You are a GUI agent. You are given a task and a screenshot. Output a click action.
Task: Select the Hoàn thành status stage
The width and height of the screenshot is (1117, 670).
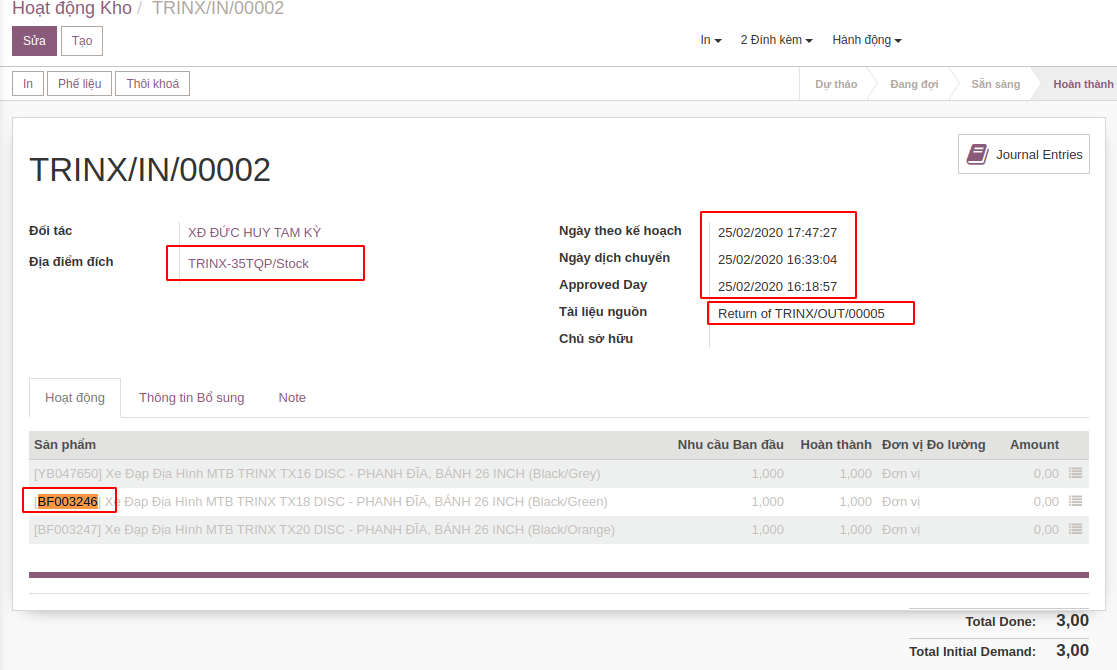1083,84
